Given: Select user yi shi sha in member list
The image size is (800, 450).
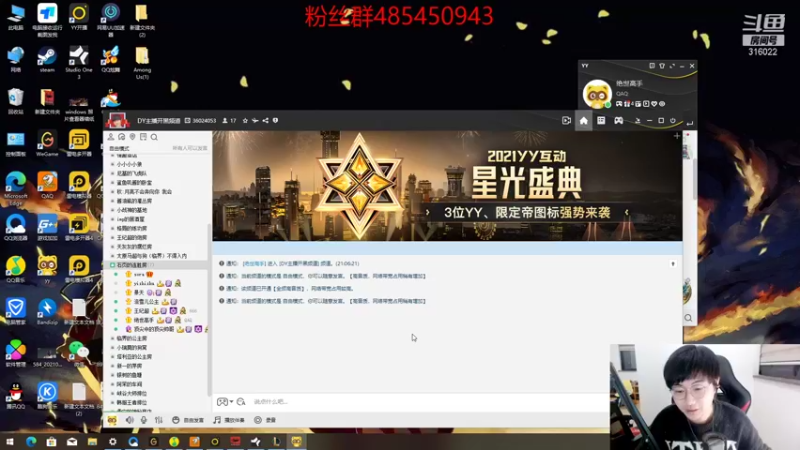Looking at the screenshot, I should (143, 284).
